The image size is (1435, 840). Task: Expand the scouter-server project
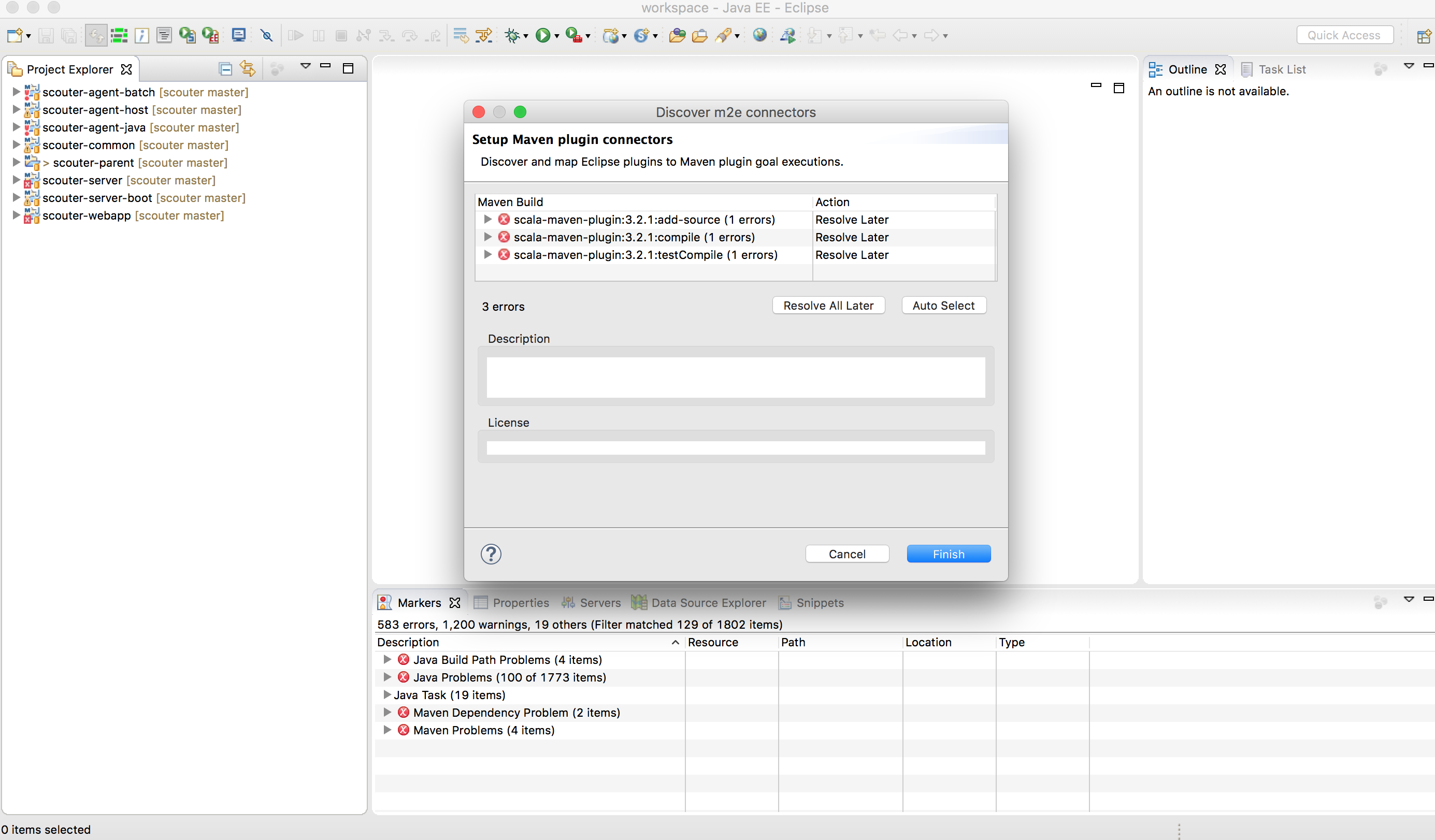[x=16, y=180]
